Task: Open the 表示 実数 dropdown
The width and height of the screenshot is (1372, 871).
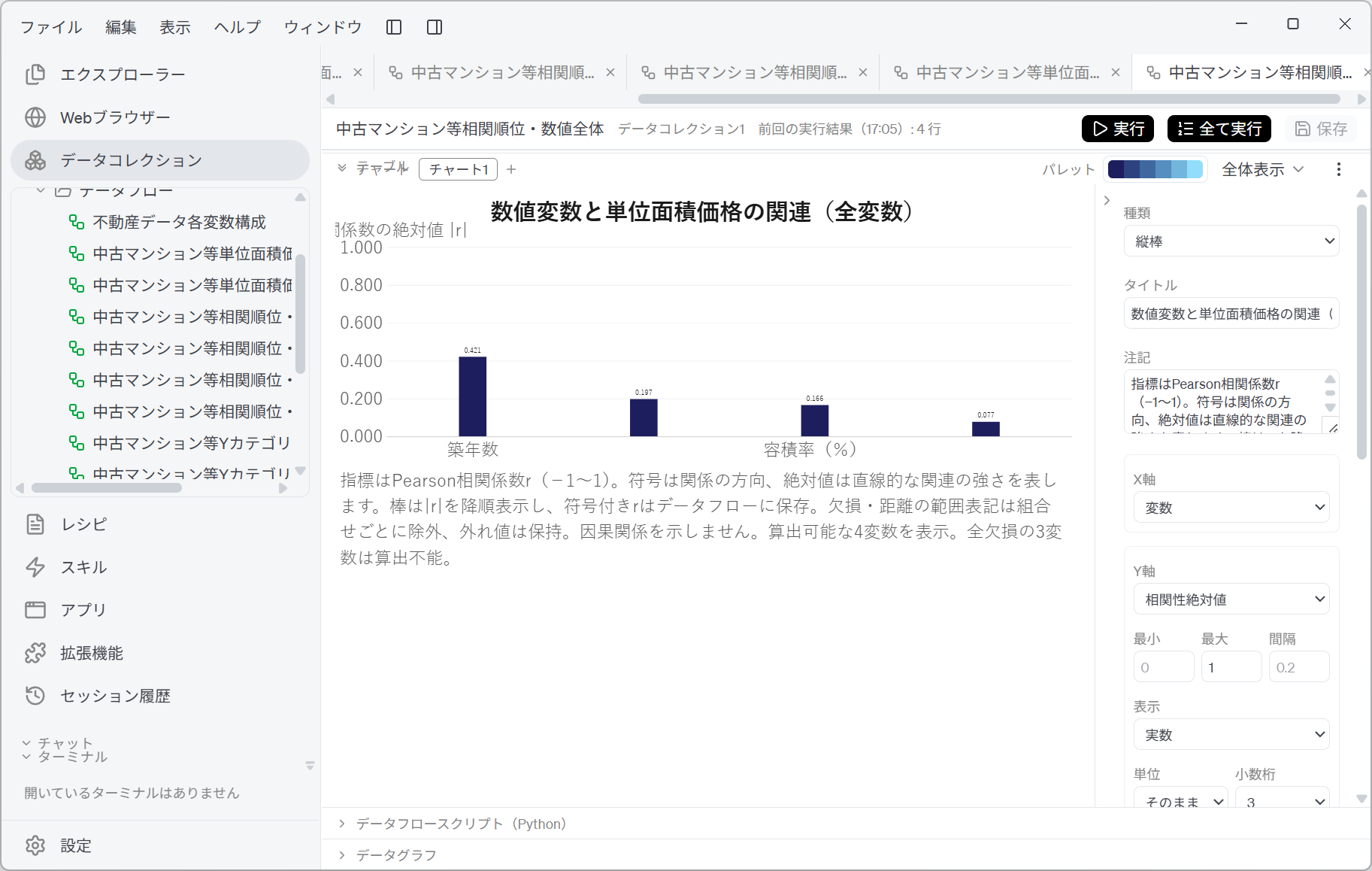Action: coord(1231,735)
